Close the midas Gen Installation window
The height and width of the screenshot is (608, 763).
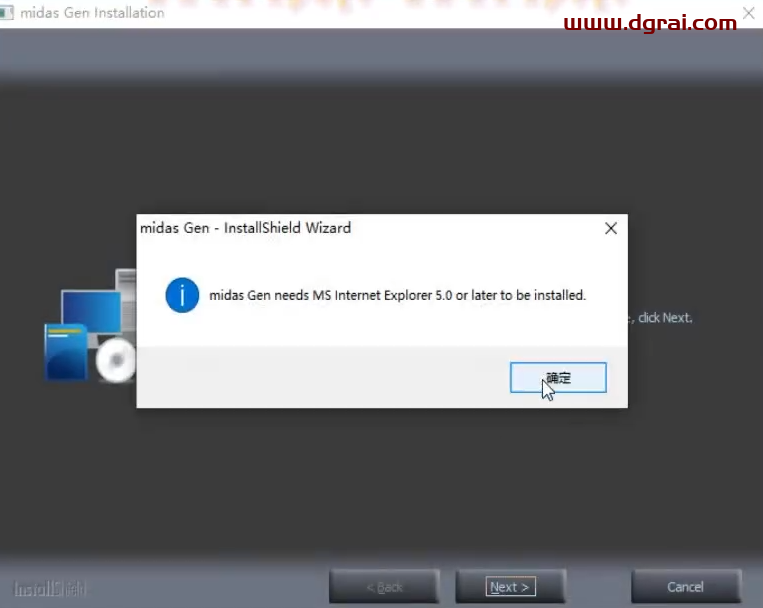point(748,13)
